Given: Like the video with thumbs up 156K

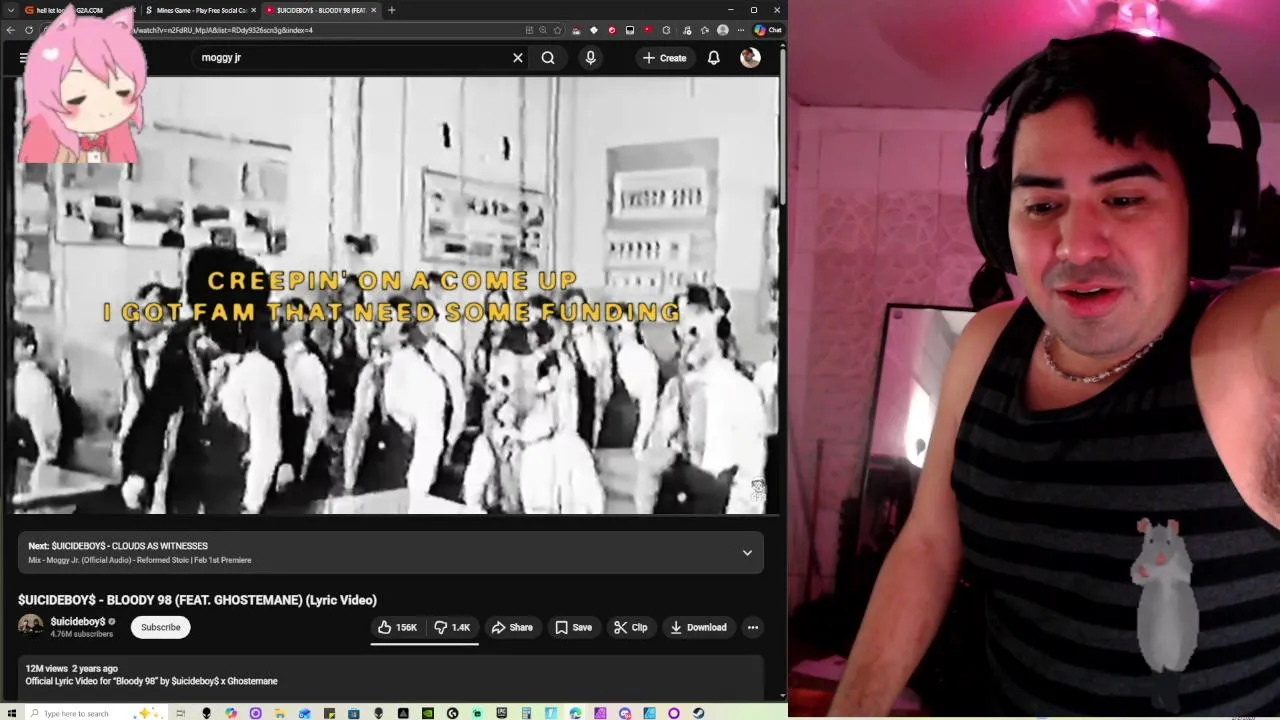Looking at the screenshot, I should click(x=397, y=627).
